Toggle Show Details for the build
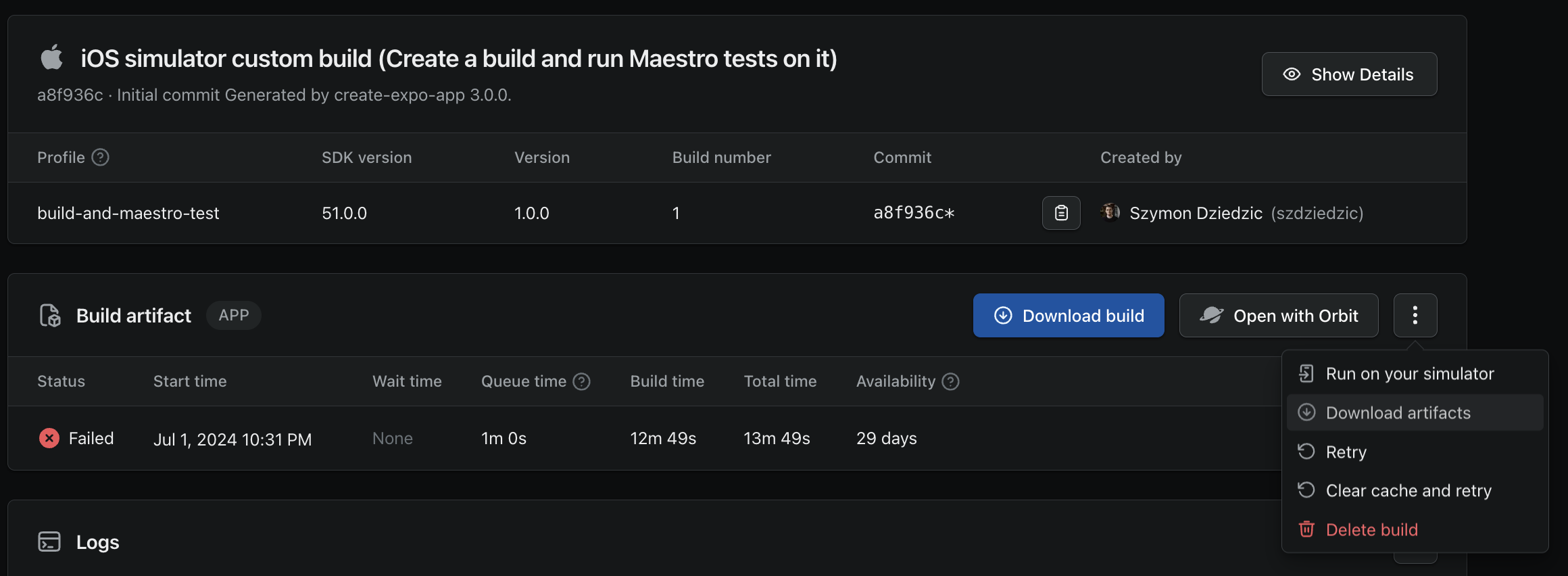The width and height of the screenshot is (1568, 576). pyautogui.click(x=1349, y=74)
